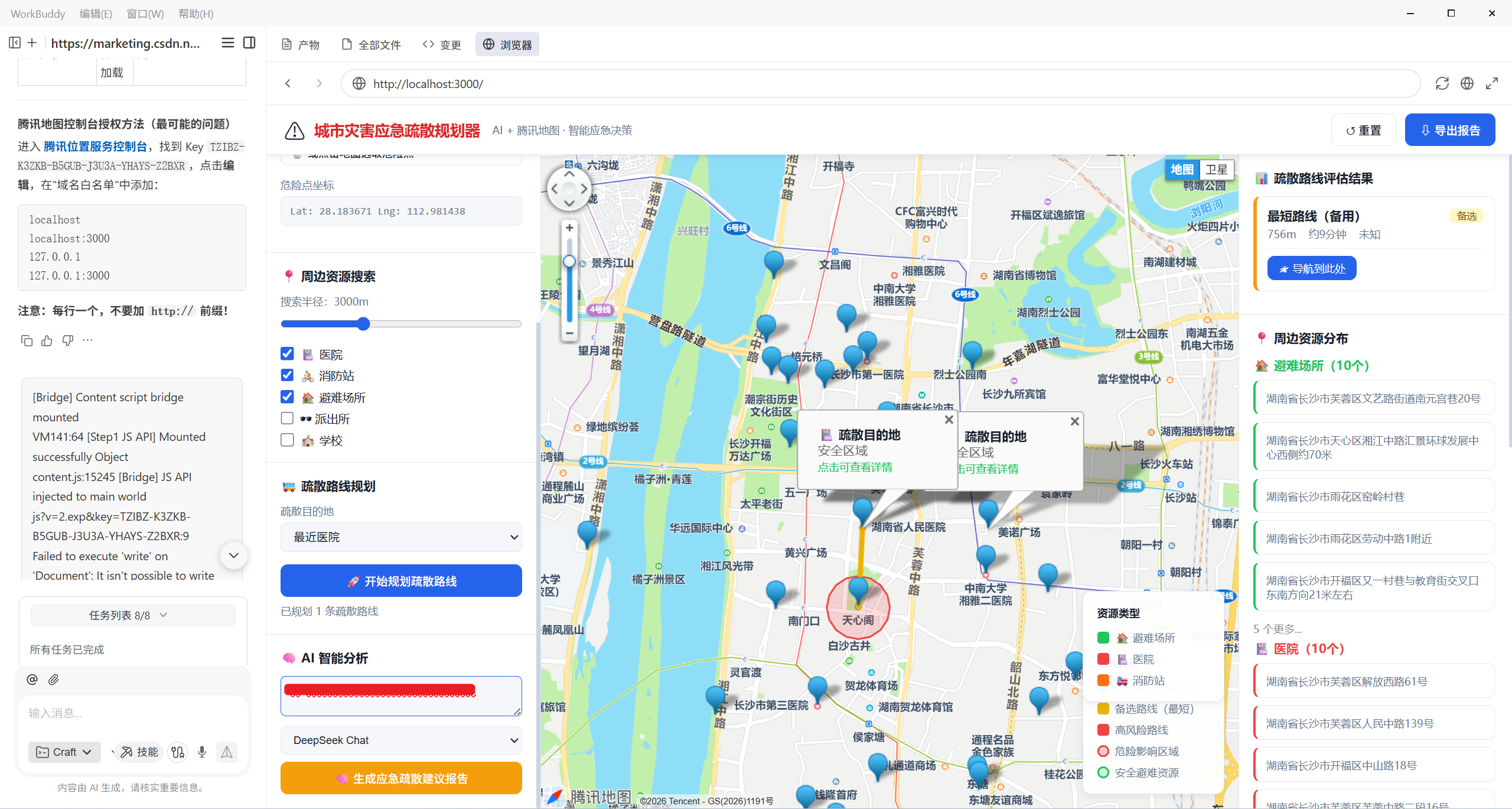Start voice input with microphone icon
The image size is (1512, 809).
point(202,752)
